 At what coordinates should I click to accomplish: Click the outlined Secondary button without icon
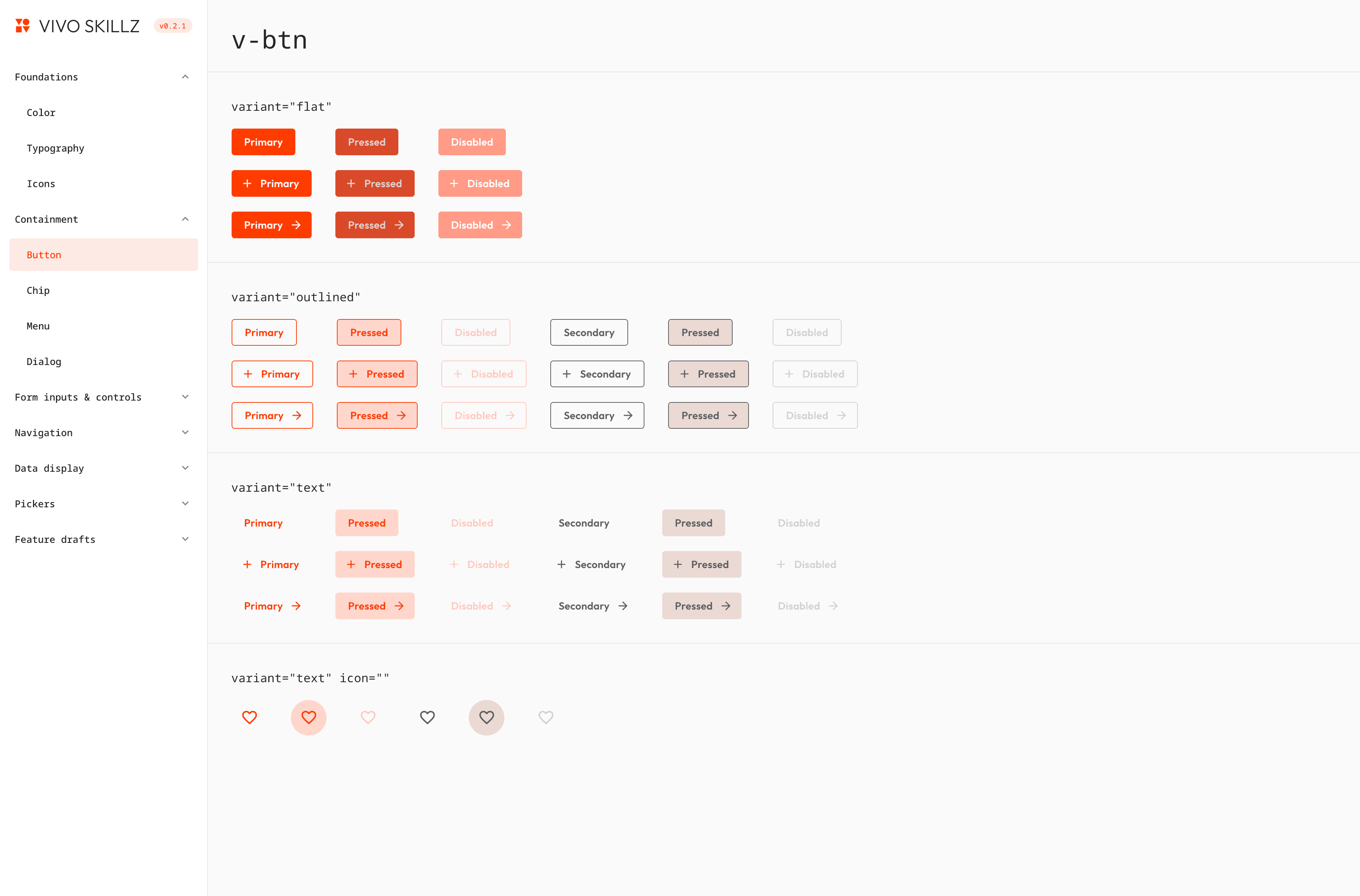[x=589, y=332]
